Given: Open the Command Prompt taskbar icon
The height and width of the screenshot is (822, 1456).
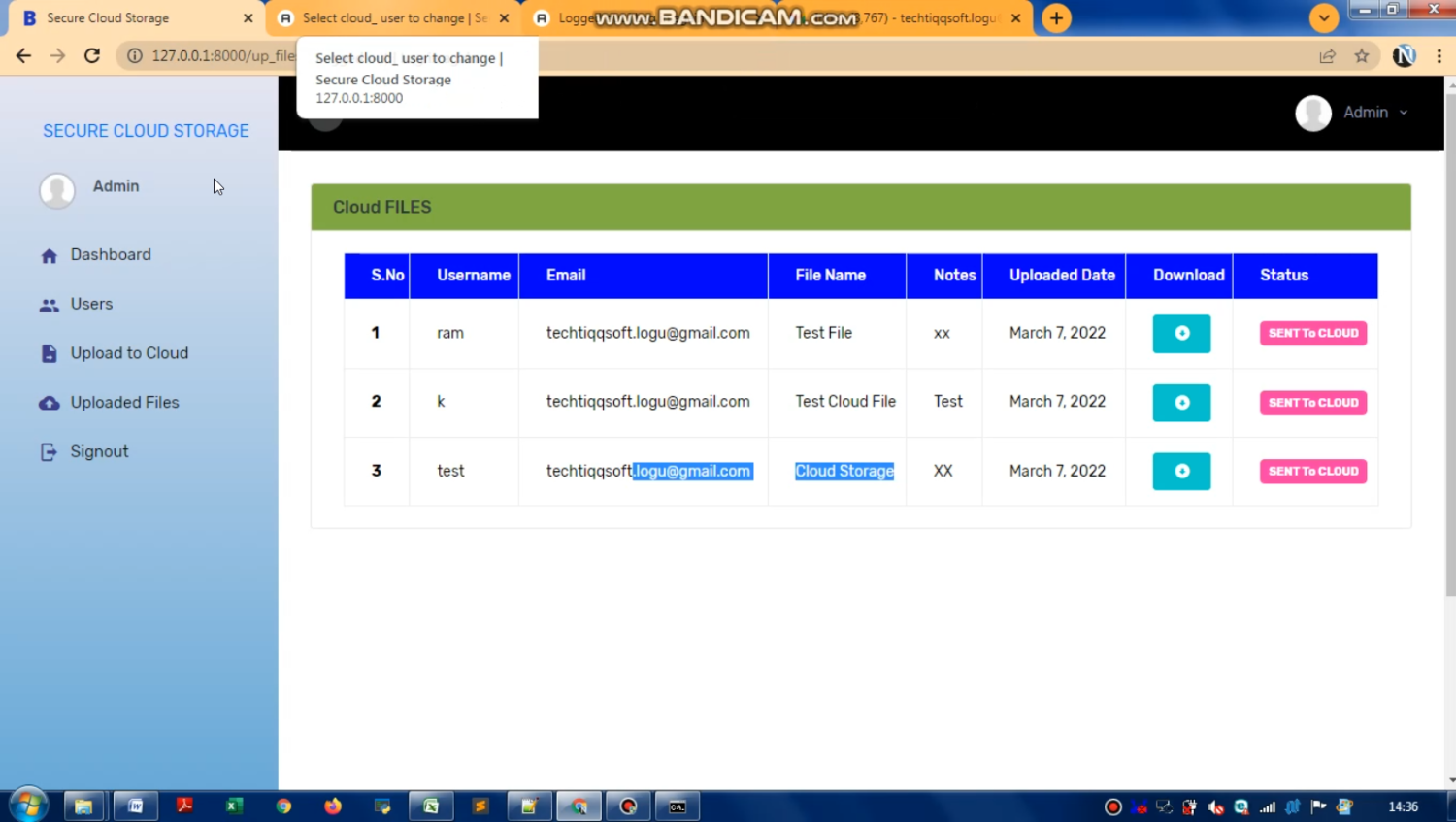Looking at the screenshot, I should click(678, 806).
